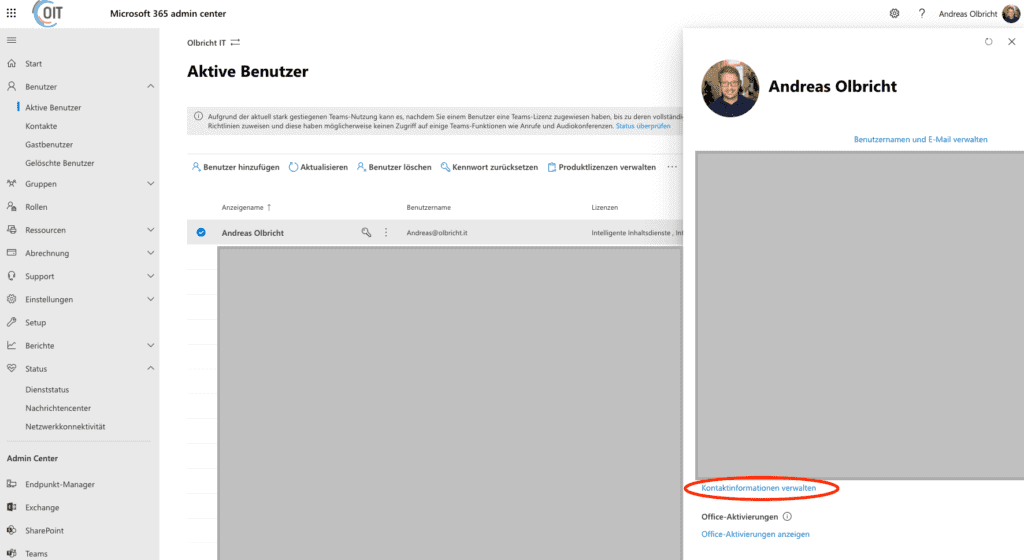Open Netzwerkkonnektivität in sidebar
Image resolution: width=1024 pixels, height=560 pixels.
pos(65,426)
